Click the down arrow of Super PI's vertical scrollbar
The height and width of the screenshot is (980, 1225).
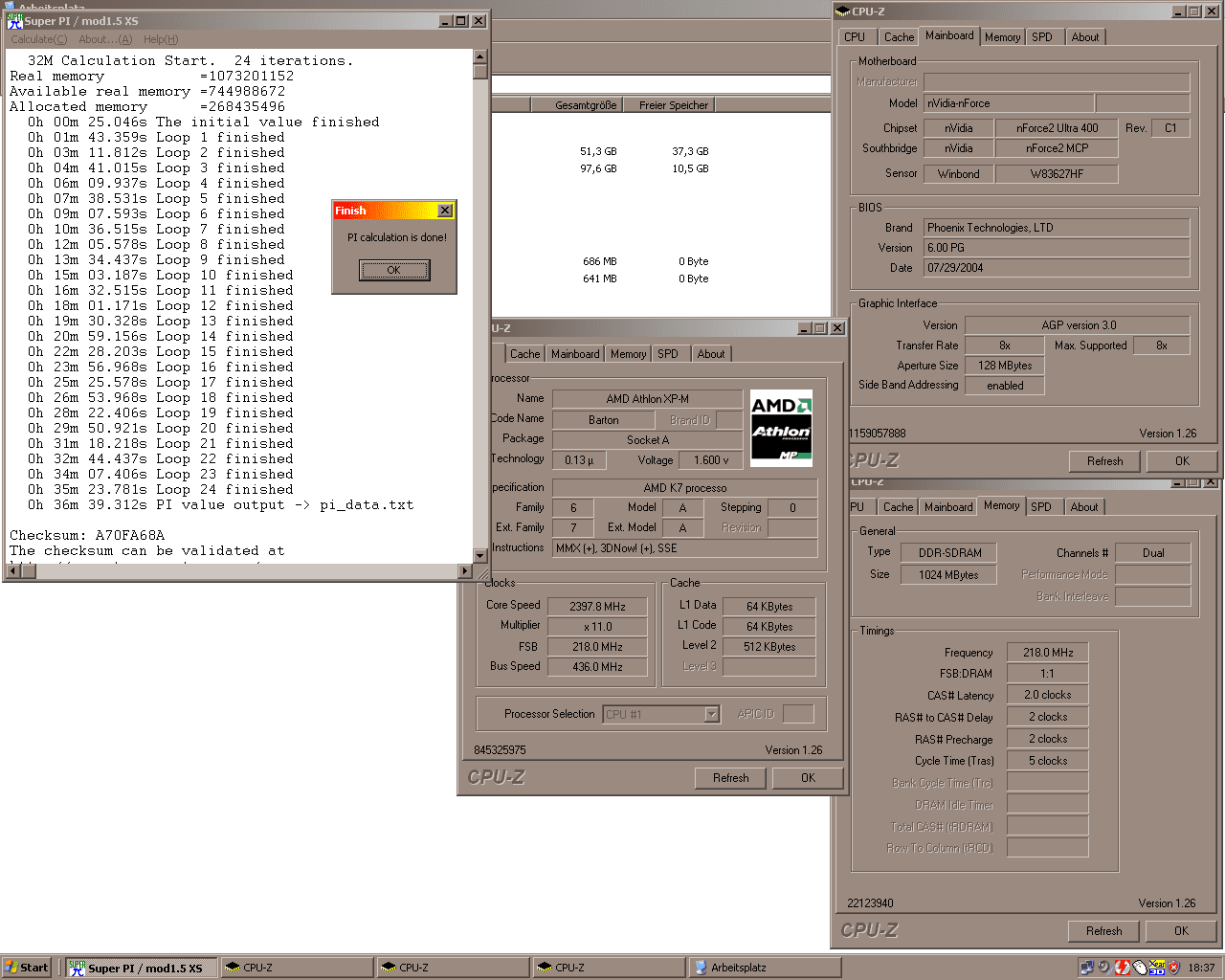pos(480,555)
